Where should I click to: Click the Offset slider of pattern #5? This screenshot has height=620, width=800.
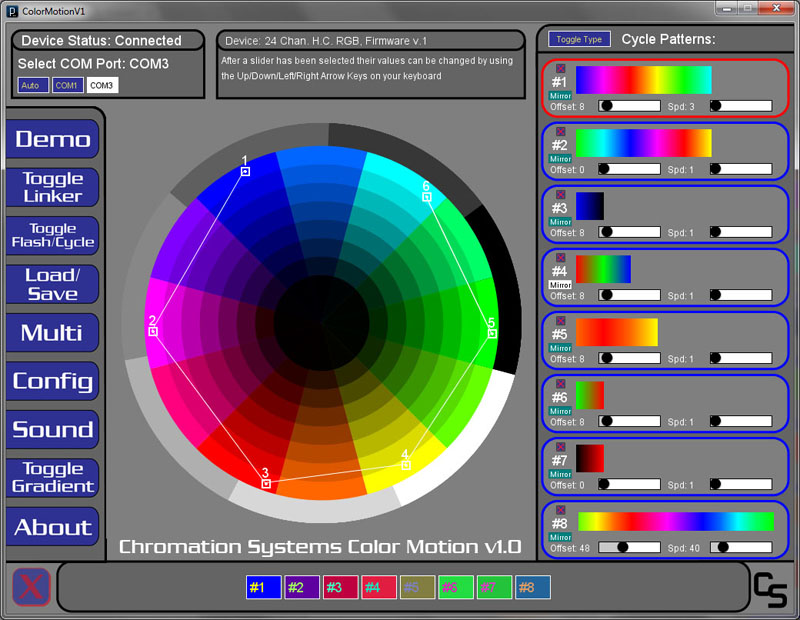tap(630, 358)
